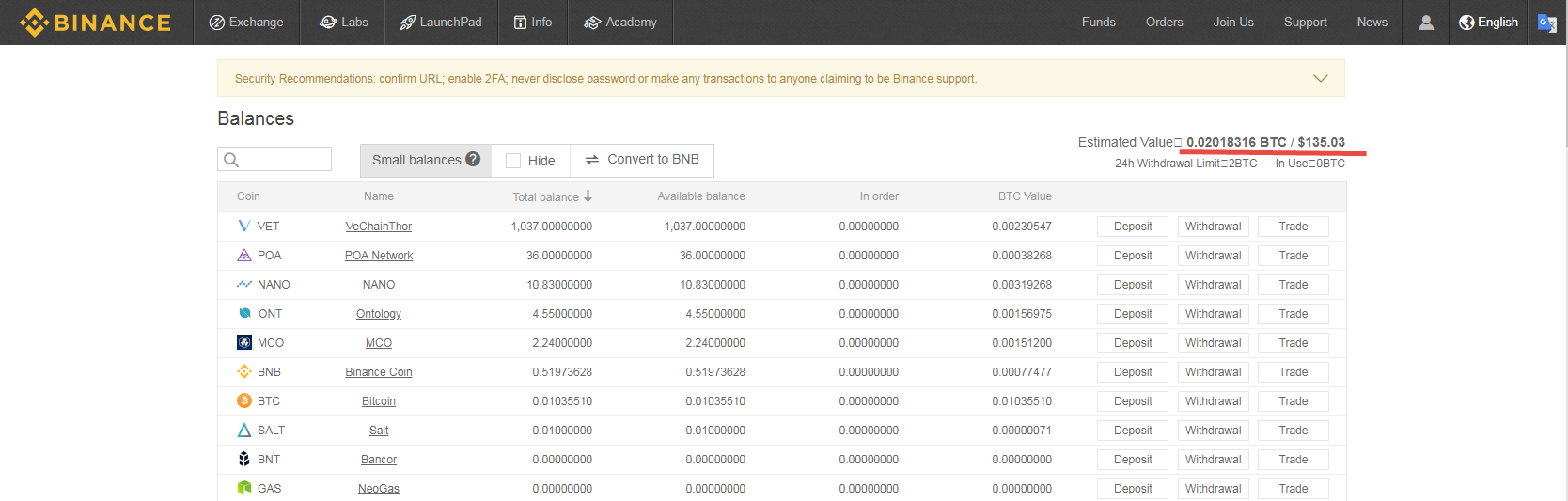Click Convert to BNB
Image resolution: width=1568 pixels, height=501 pixels.
coord(642,160)
